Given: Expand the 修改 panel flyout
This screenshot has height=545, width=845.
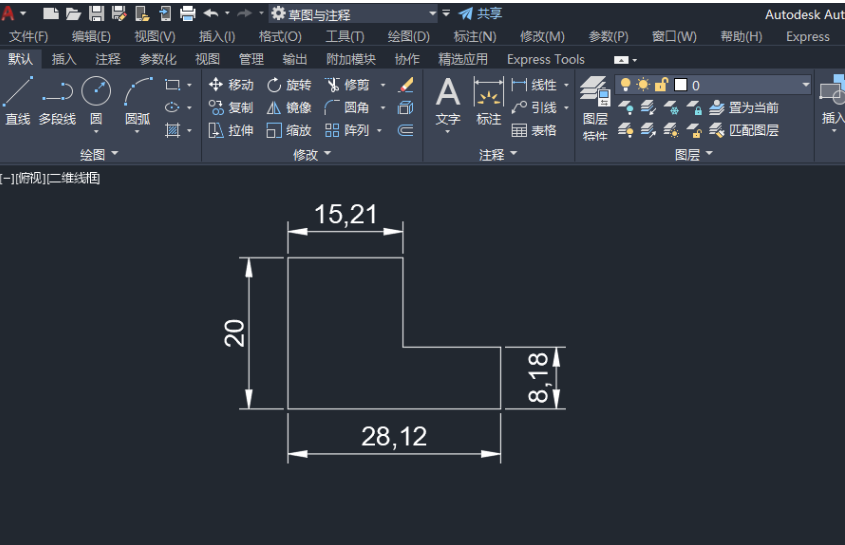Looking at the screenshot, I should click(312, 155).
